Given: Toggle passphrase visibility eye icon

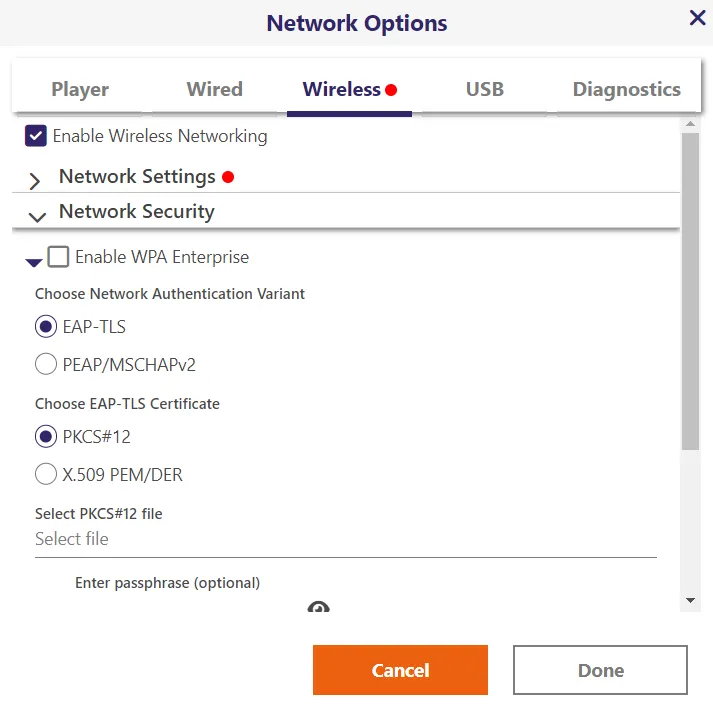Looking at the screenshot, I should coord(318,606).
